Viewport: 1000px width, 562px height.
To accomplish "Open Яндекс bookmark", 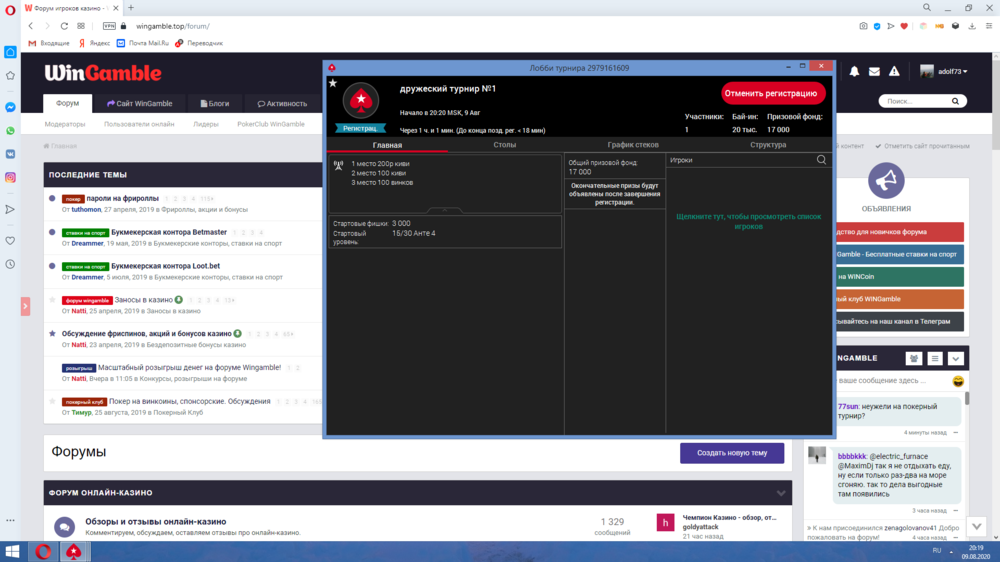I will (94, 43).
